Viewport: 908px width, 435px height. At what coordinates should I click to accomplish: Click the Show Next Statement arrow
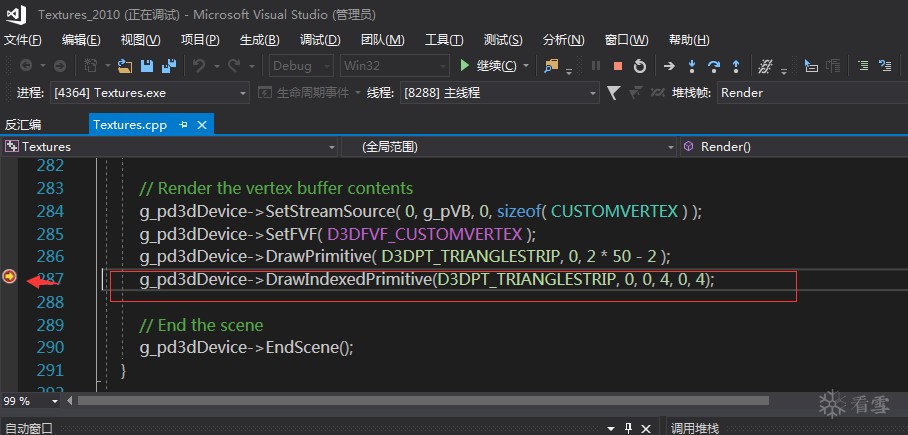click(x=669, y=66)
